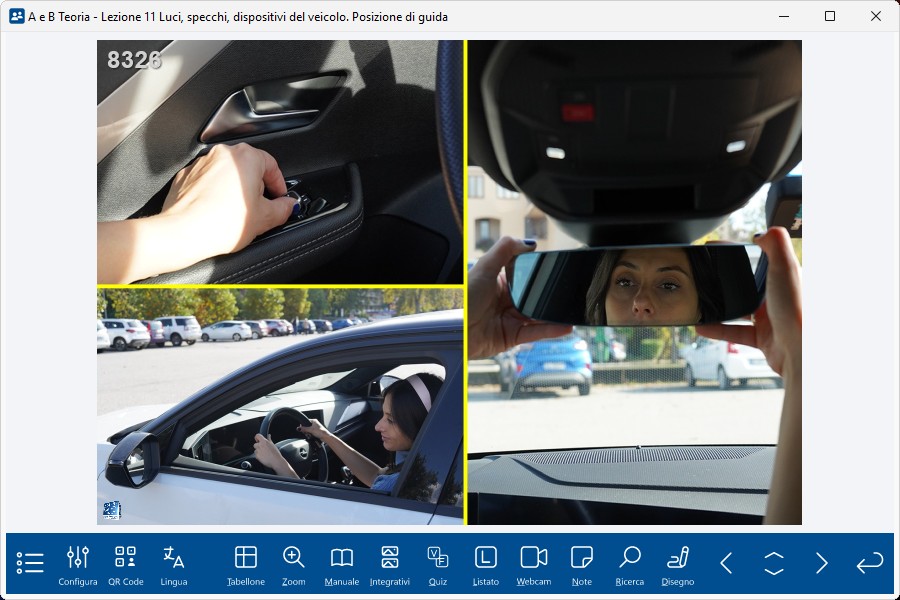Enable the Disegno drawing tool
The width and height of the screenshot is (900, 600).
click(x=678, y=565)
